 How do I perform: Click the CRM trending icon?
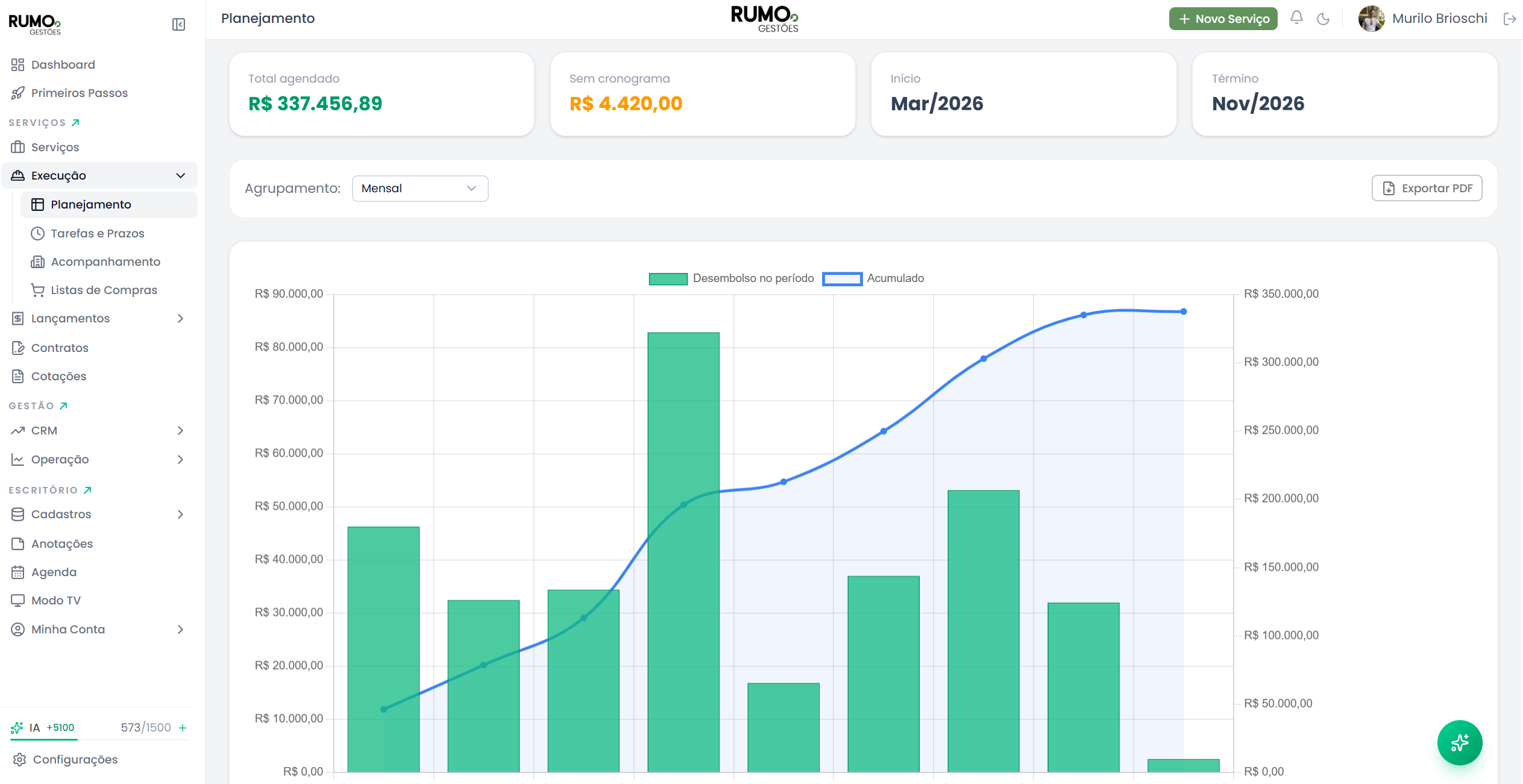pyautogui.click(x=18, y=430)
